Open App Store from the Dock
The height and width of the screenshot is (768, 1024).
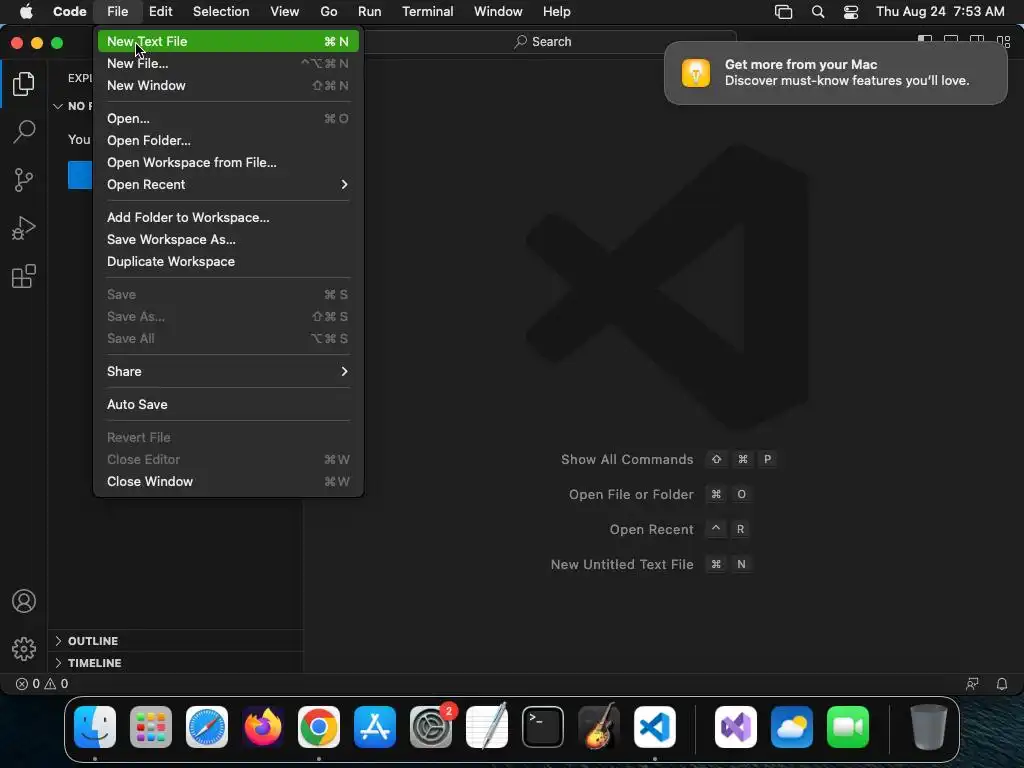click(x=375, y=727)
